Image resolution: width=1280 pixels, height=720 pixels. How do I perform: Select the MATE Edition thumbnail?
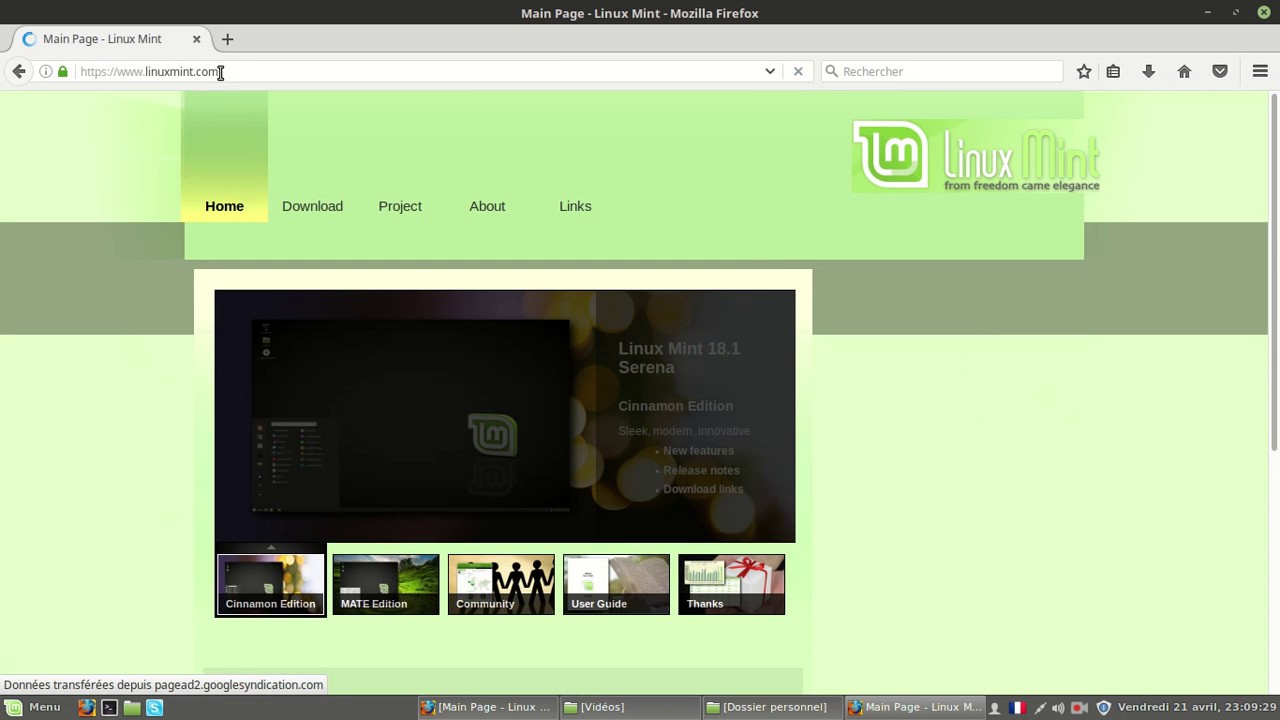[x=386, y=584]
